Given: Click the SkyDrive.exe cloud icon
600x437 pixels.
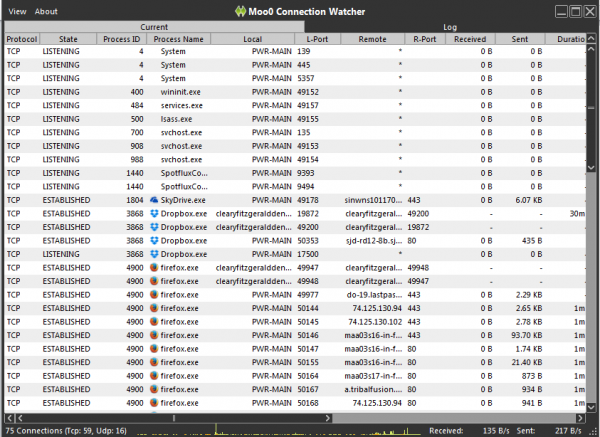Looking at the screenshot, I should (154, 200).
